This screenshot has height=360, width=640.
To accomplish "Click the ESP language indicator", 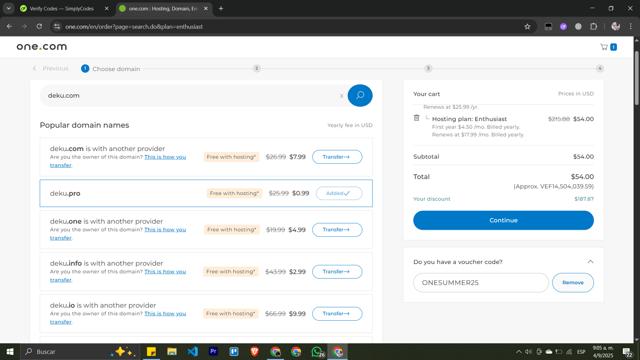I will pos(581,351).
